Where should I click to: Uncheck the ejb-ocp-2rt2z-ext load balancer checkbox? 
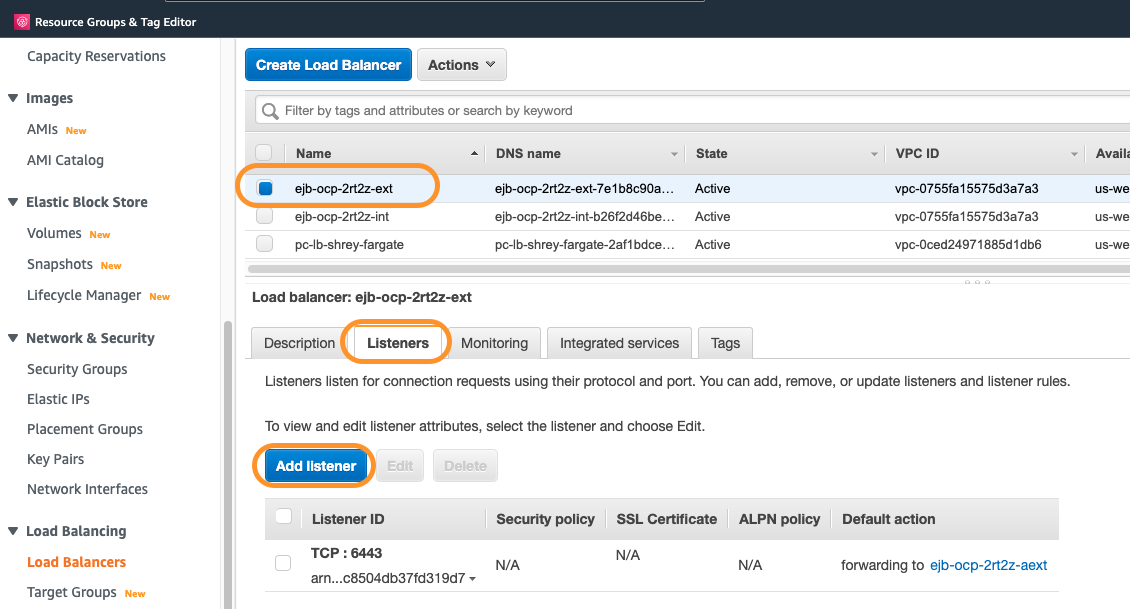(265, 188)
